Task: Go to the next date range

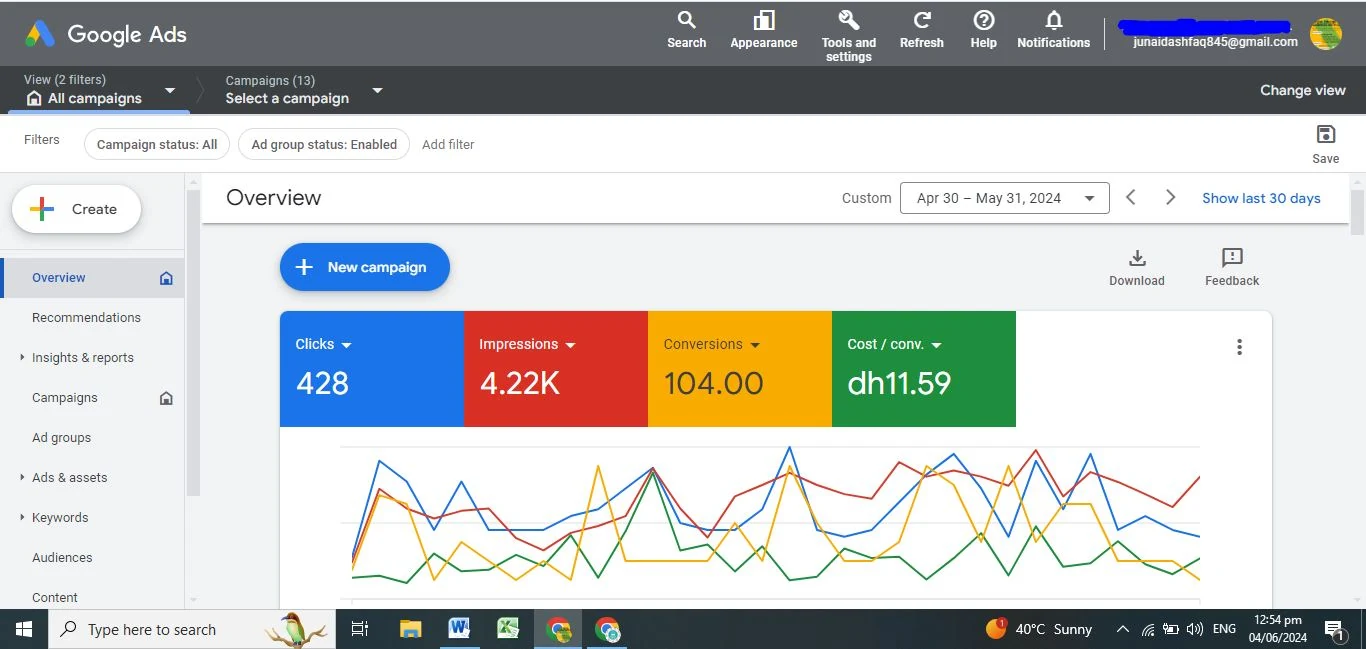Action: coord(1170,198)
